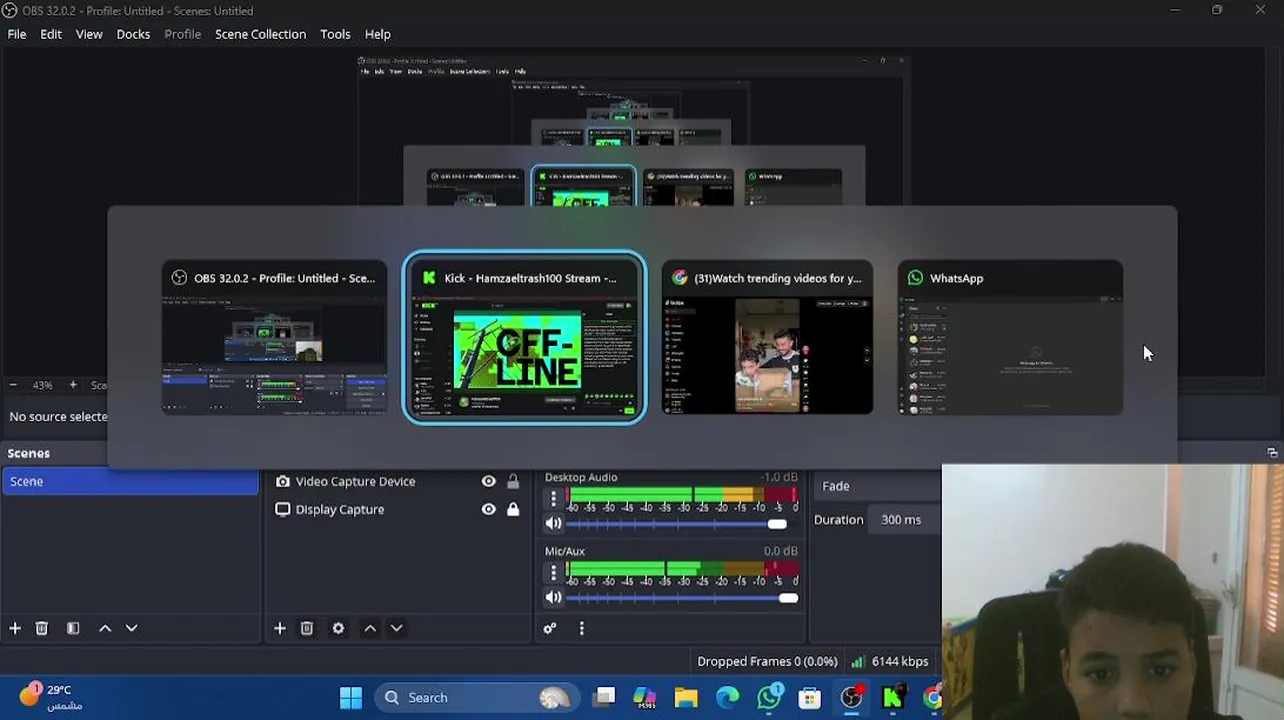Pop out the dock with float icon

pos(1272,453)
